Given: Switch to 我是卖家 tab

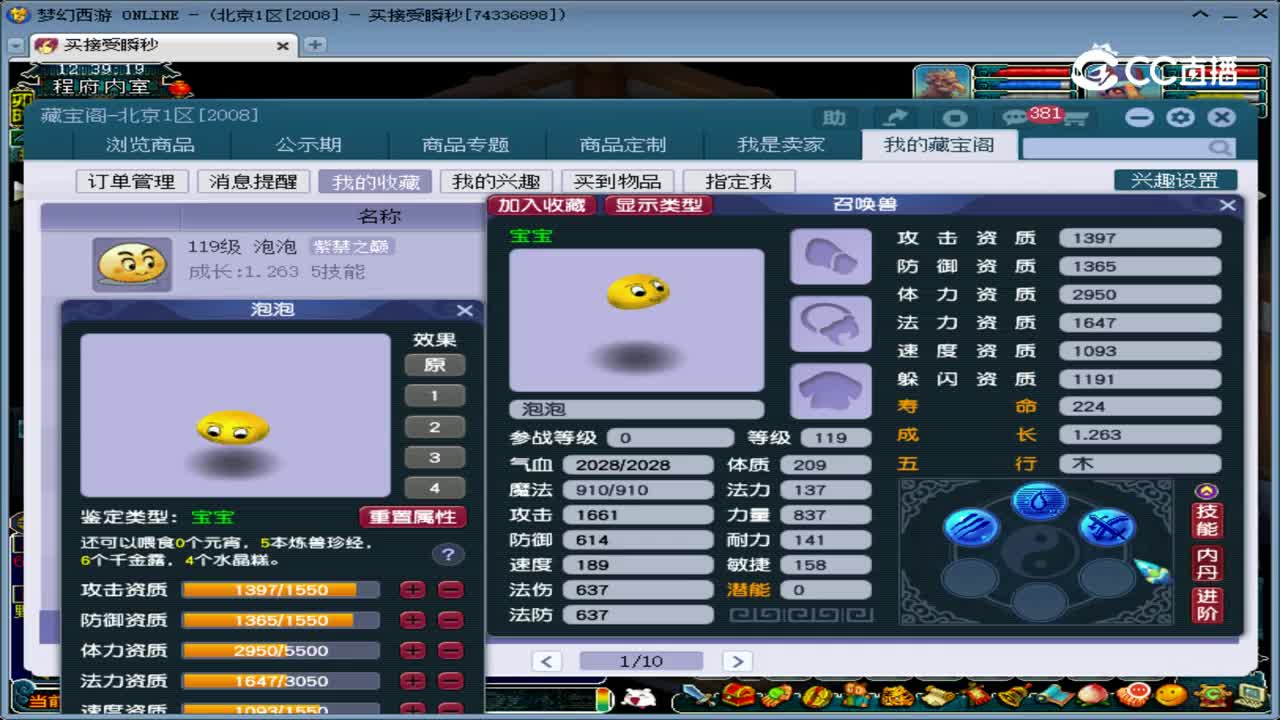Looking at the screenshot, I should coord(781,145).
